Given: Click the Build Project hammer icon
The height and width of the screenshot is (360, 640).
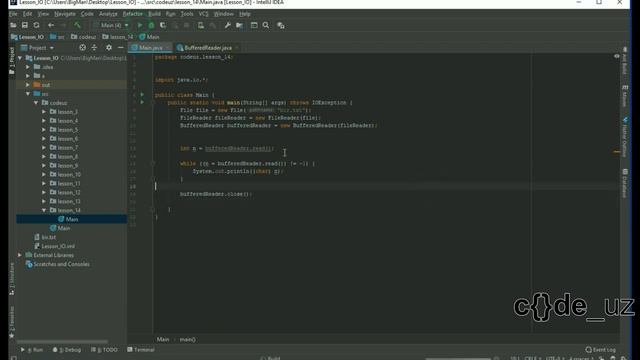Looking at the screenshot, I should click(x=77, y=25).
